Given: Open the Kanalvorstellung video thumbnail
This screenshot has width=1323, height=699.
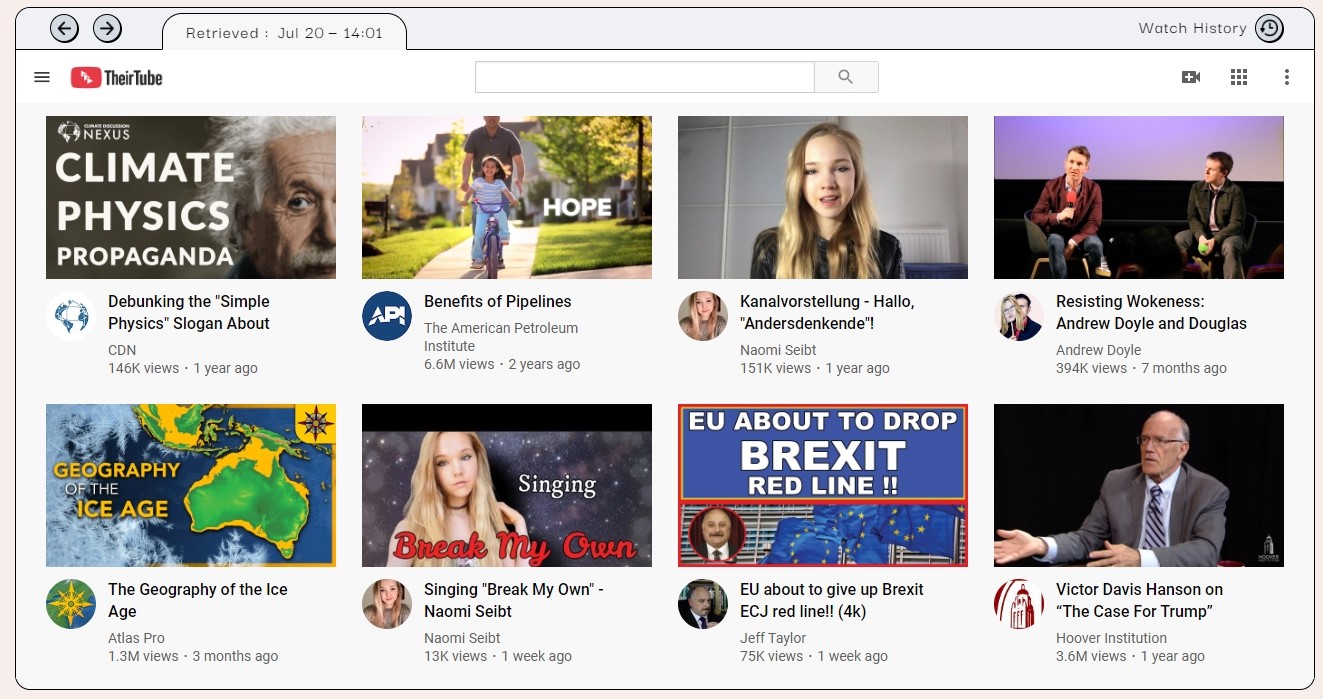Looking at the screenshot, I should (x=823, y=197).
